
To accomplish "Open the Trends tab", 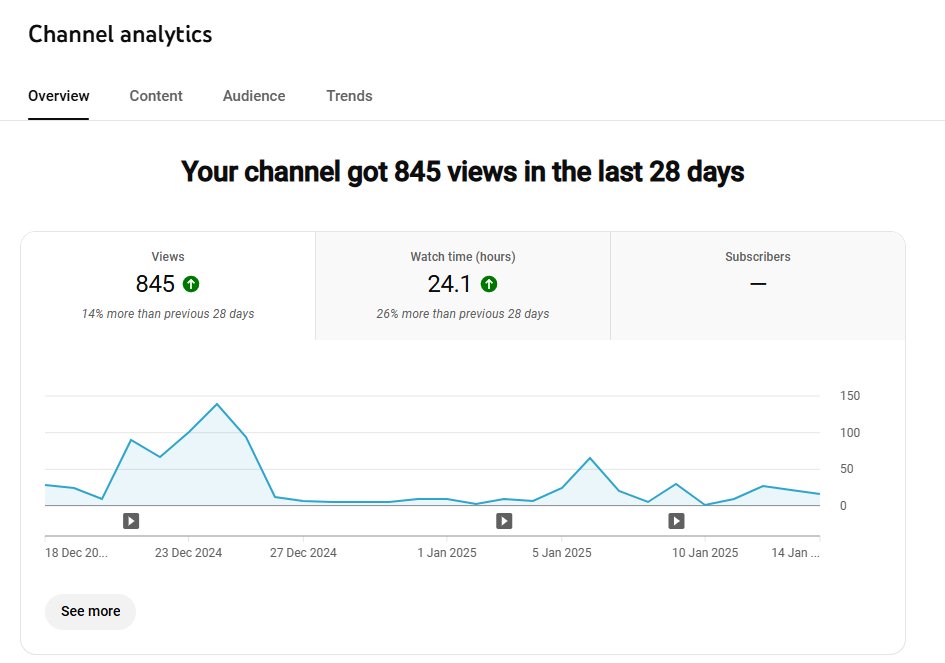I will pyautogui.click(x=349, y=96).
